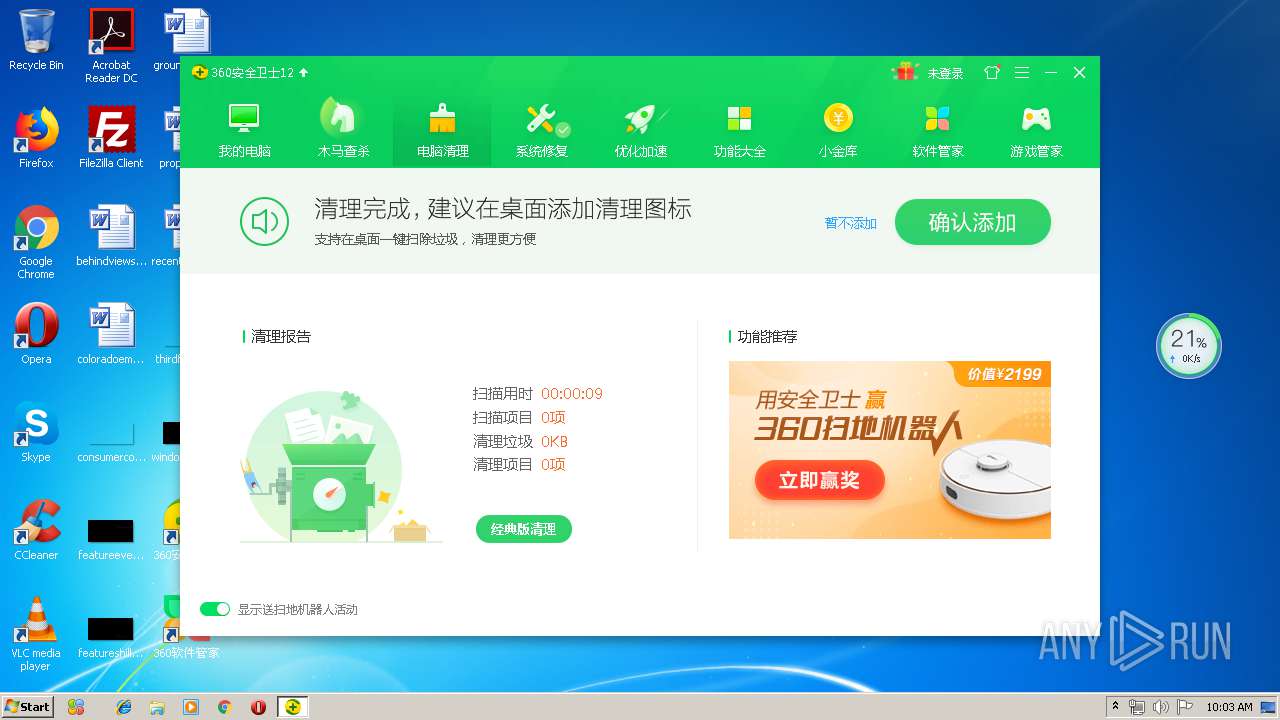This screenshot has height=720, width=1280.
Task: Open VLC media player desktop icon
Action: click(36, 634)
